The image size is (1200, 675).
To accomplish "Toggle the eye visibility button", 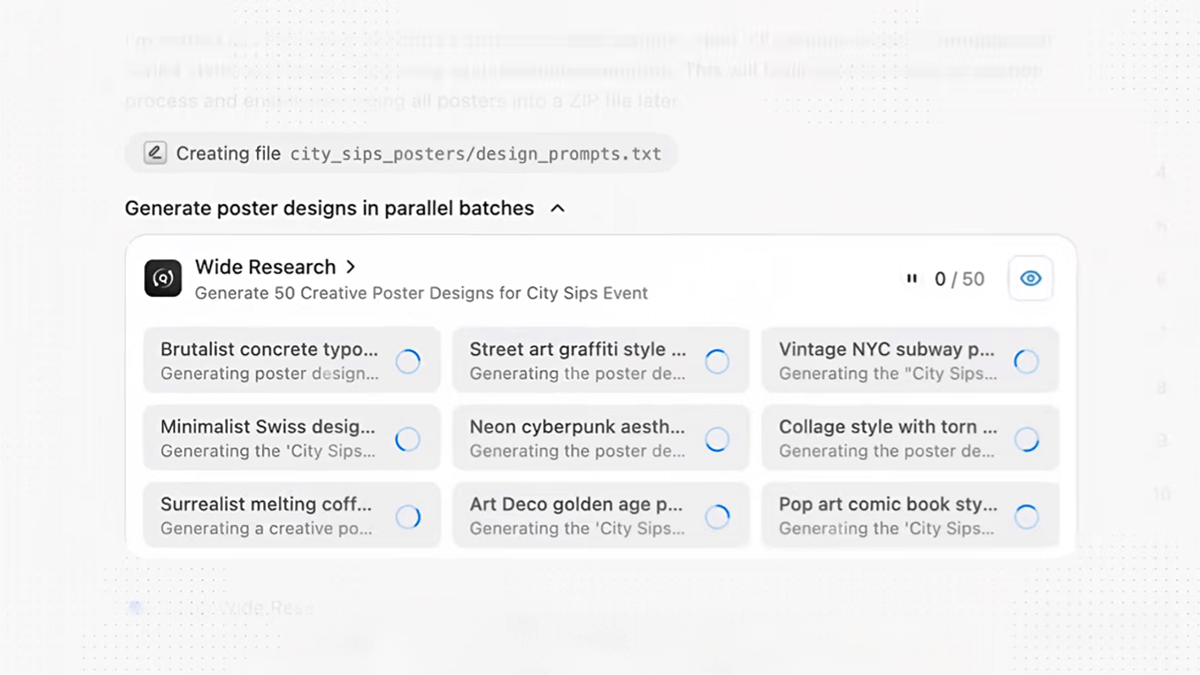I will pyautogui.click(x=1030, y=279).
